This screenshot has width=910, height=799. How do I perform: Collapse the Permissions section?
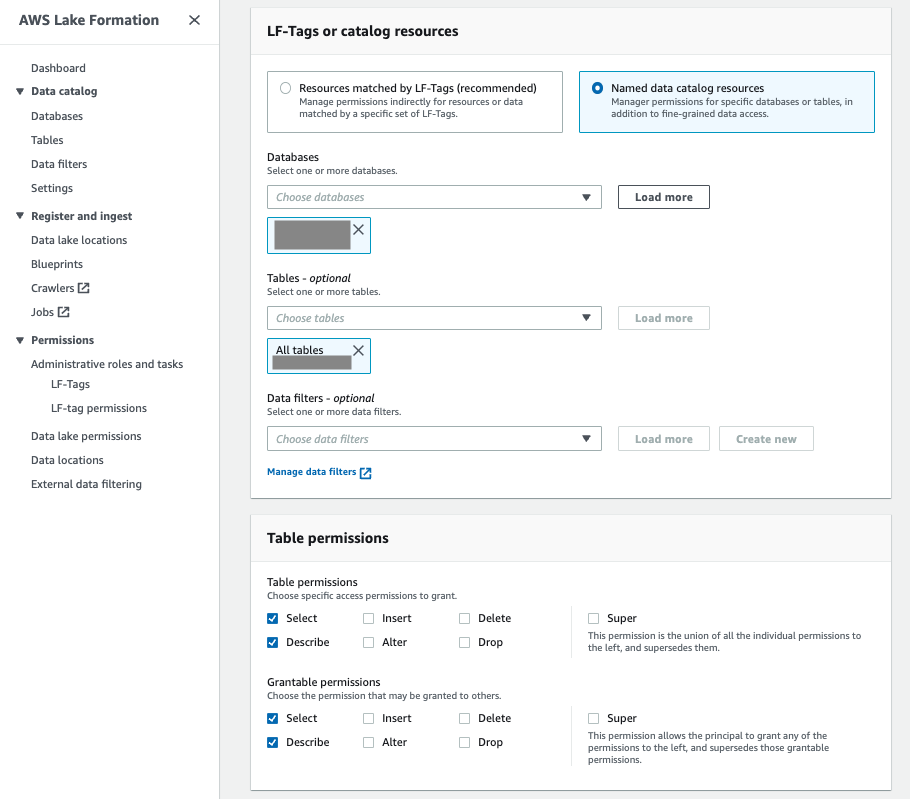point(19,340)
